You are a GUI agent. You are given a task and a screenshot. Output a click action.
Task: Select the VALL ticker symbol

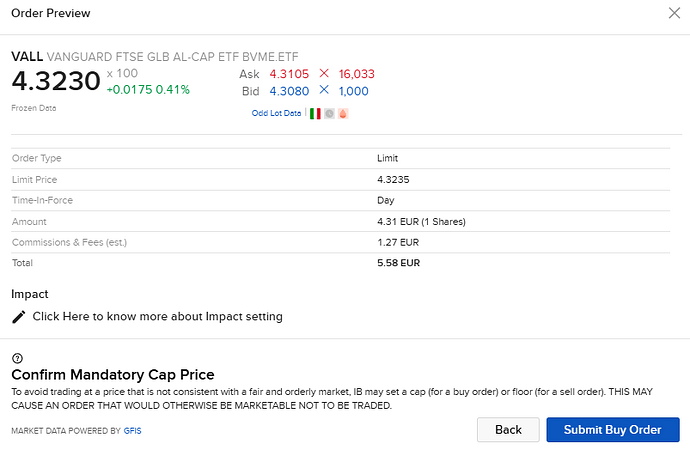[x=27, y=57]
